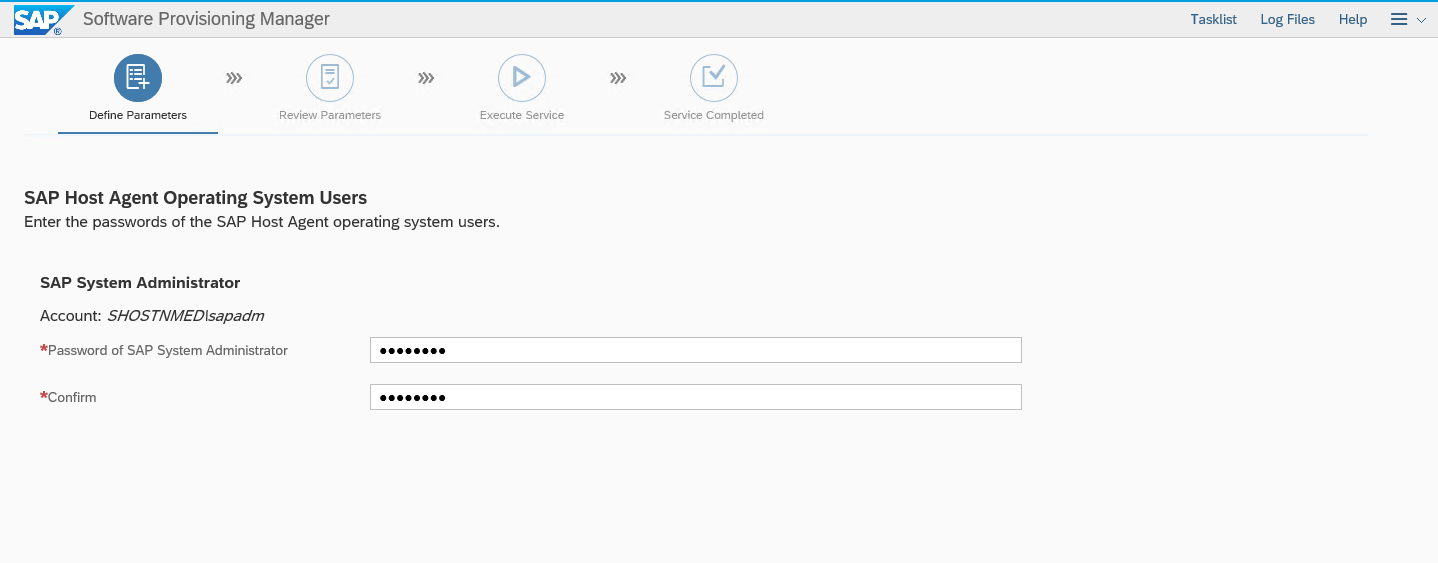This screenshot has height=563, width=1438.
Task: Select the Service Completed checkmark icon
Action: pos(714,78)
